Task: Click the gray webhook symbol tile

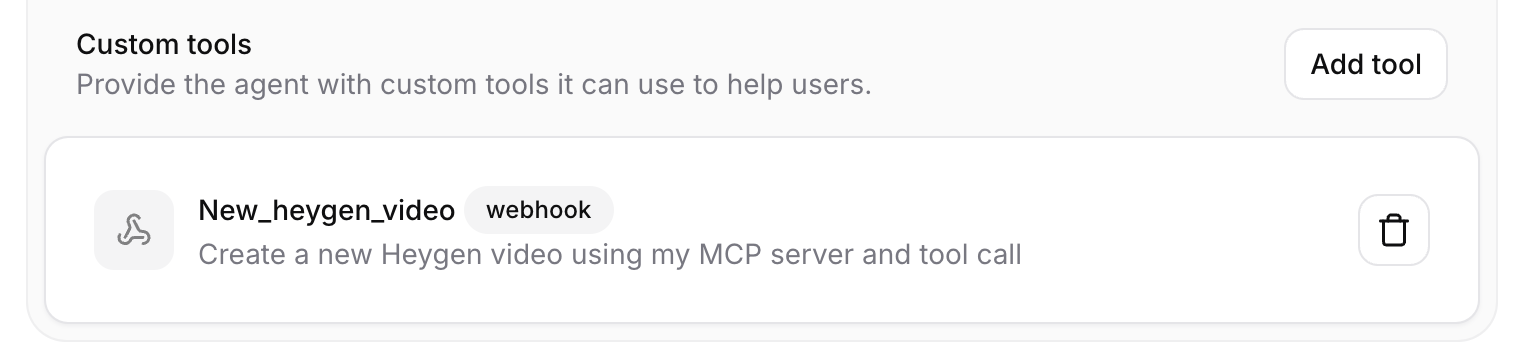Action: pos(134,230)
